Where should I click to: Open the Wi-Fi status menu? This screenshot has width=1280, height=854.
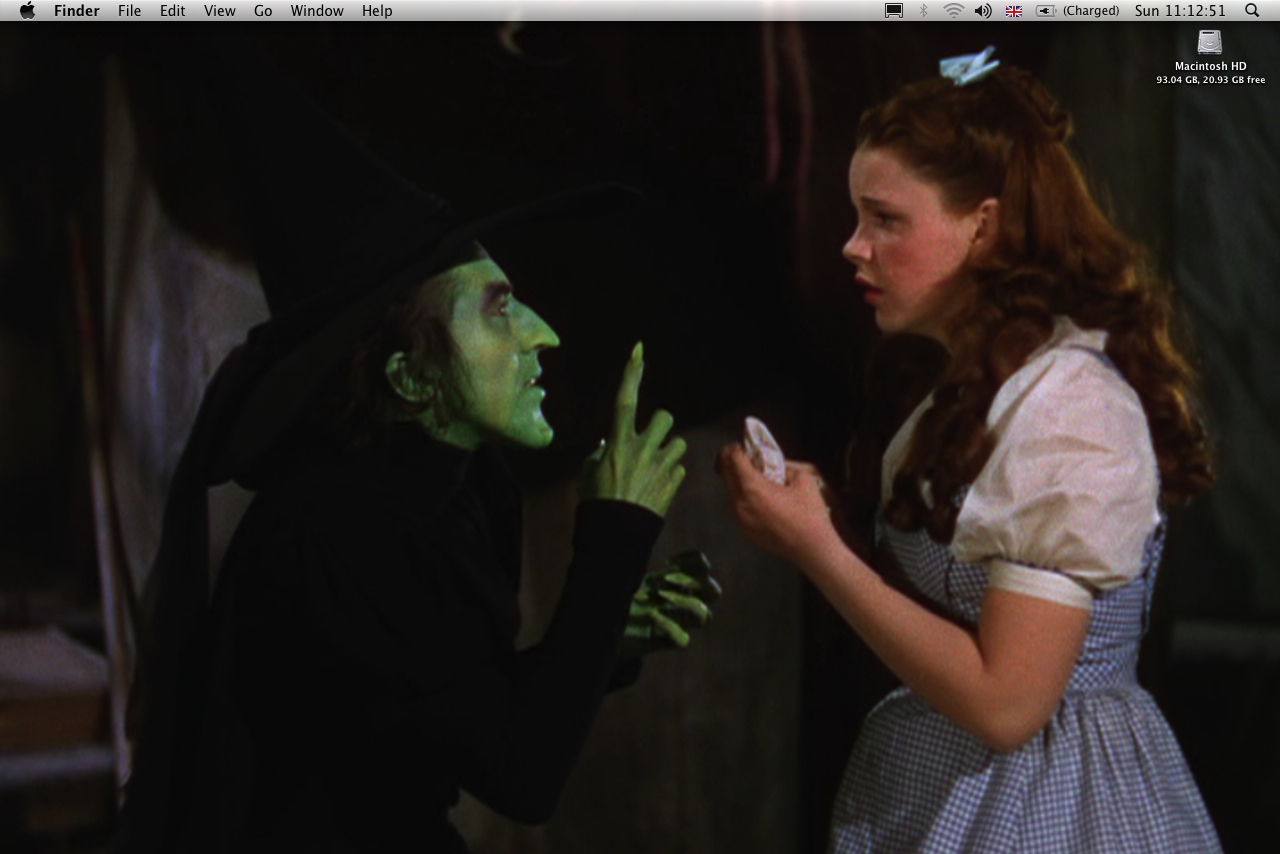click(953, 11)
